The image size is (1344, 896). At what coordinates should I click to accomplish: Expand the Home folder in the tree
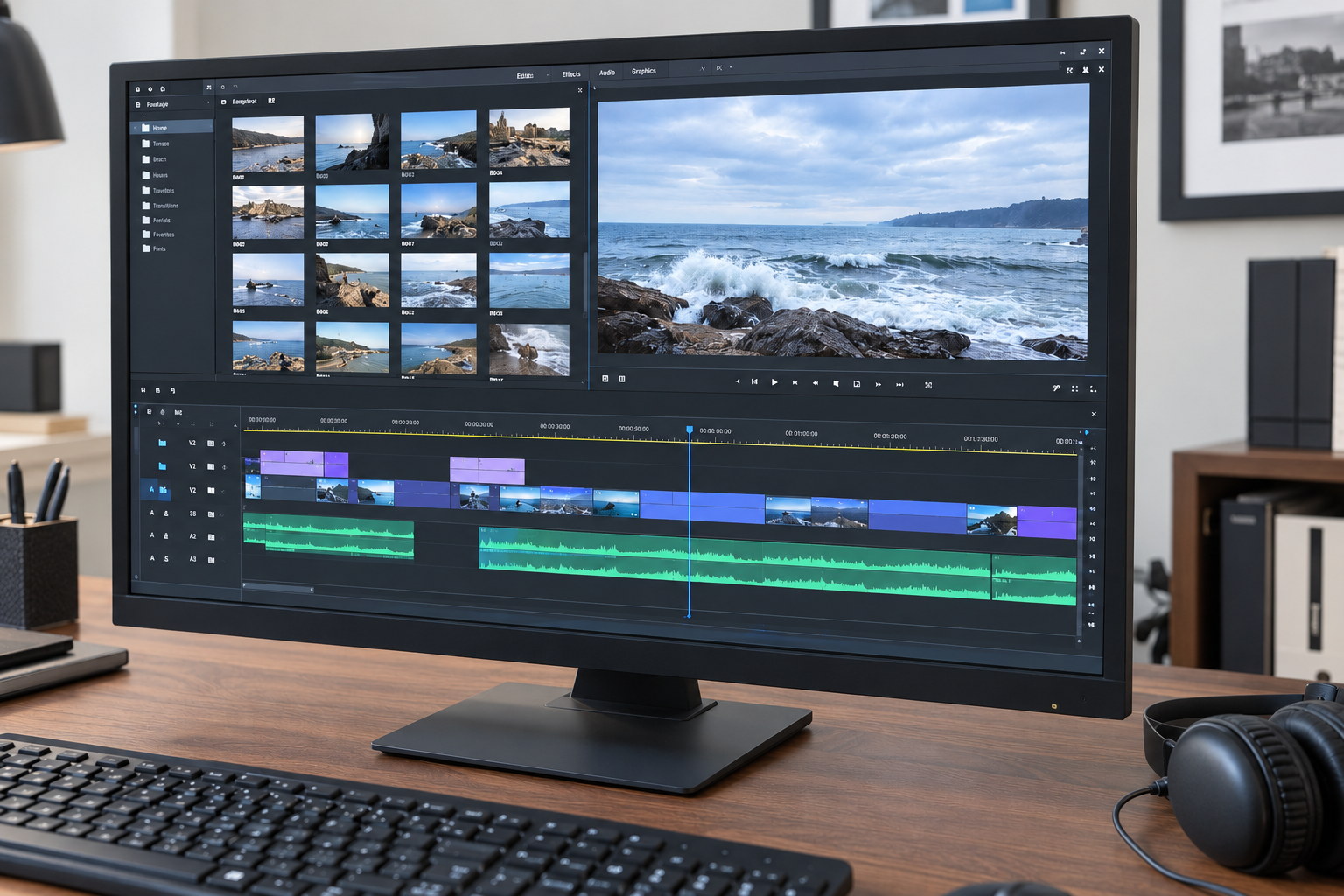coord(135,128)
